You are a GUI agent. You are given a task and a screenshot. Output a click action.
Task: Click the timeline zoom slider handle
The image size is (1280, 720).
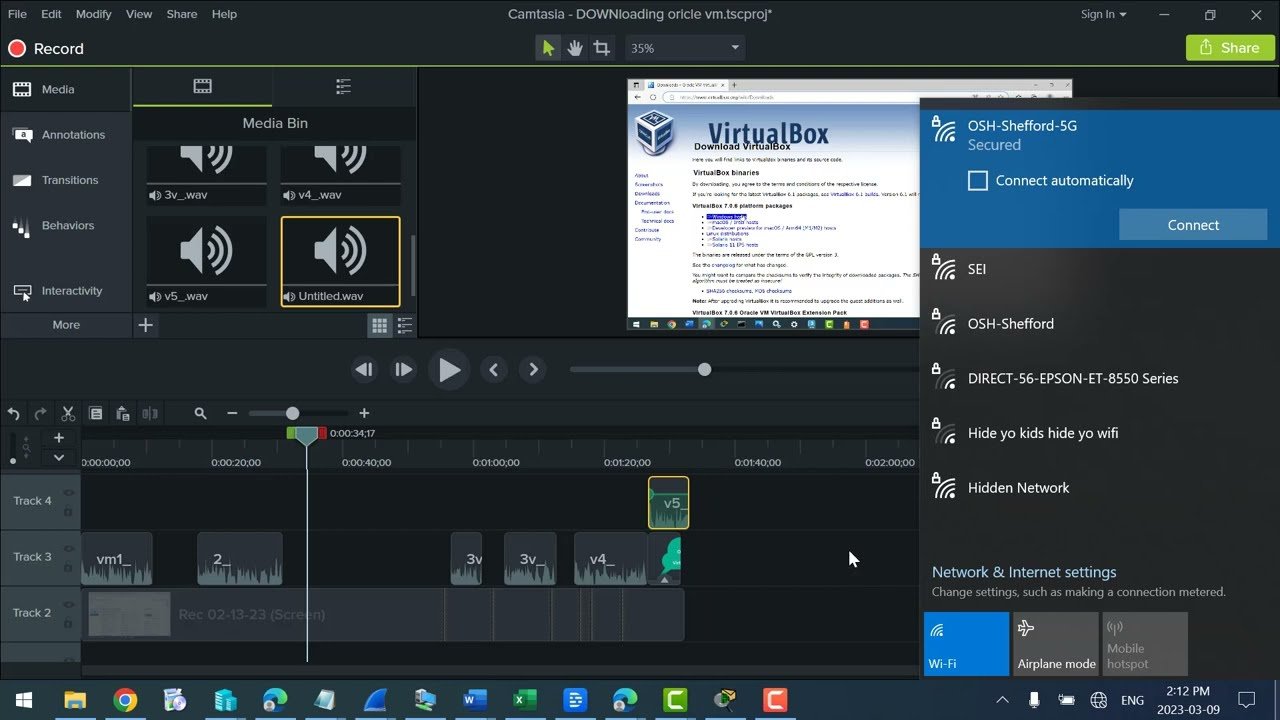[x=292, y=413]
